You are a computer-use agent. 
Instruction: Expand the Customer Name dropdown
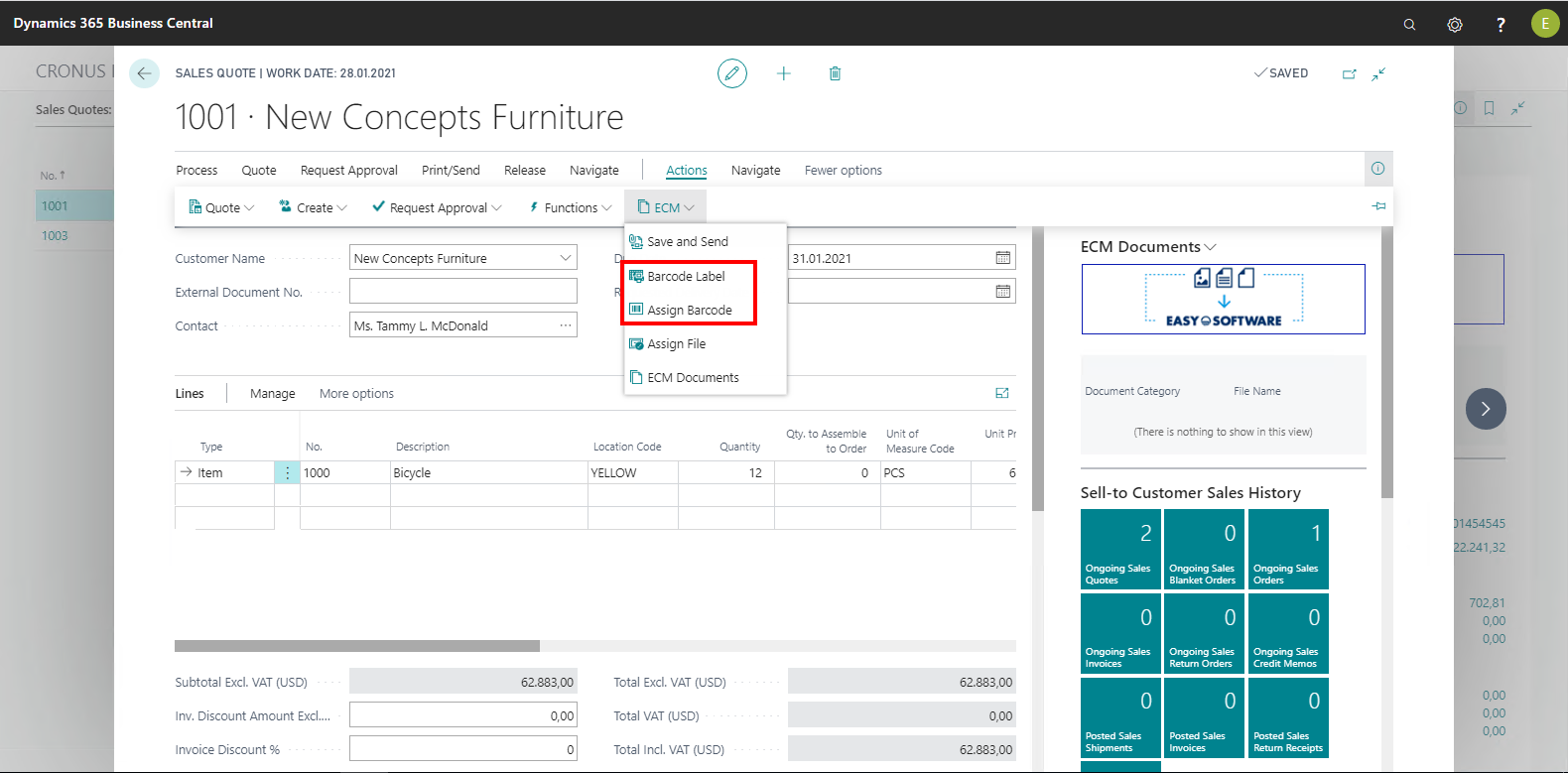[x=566, y=258]
